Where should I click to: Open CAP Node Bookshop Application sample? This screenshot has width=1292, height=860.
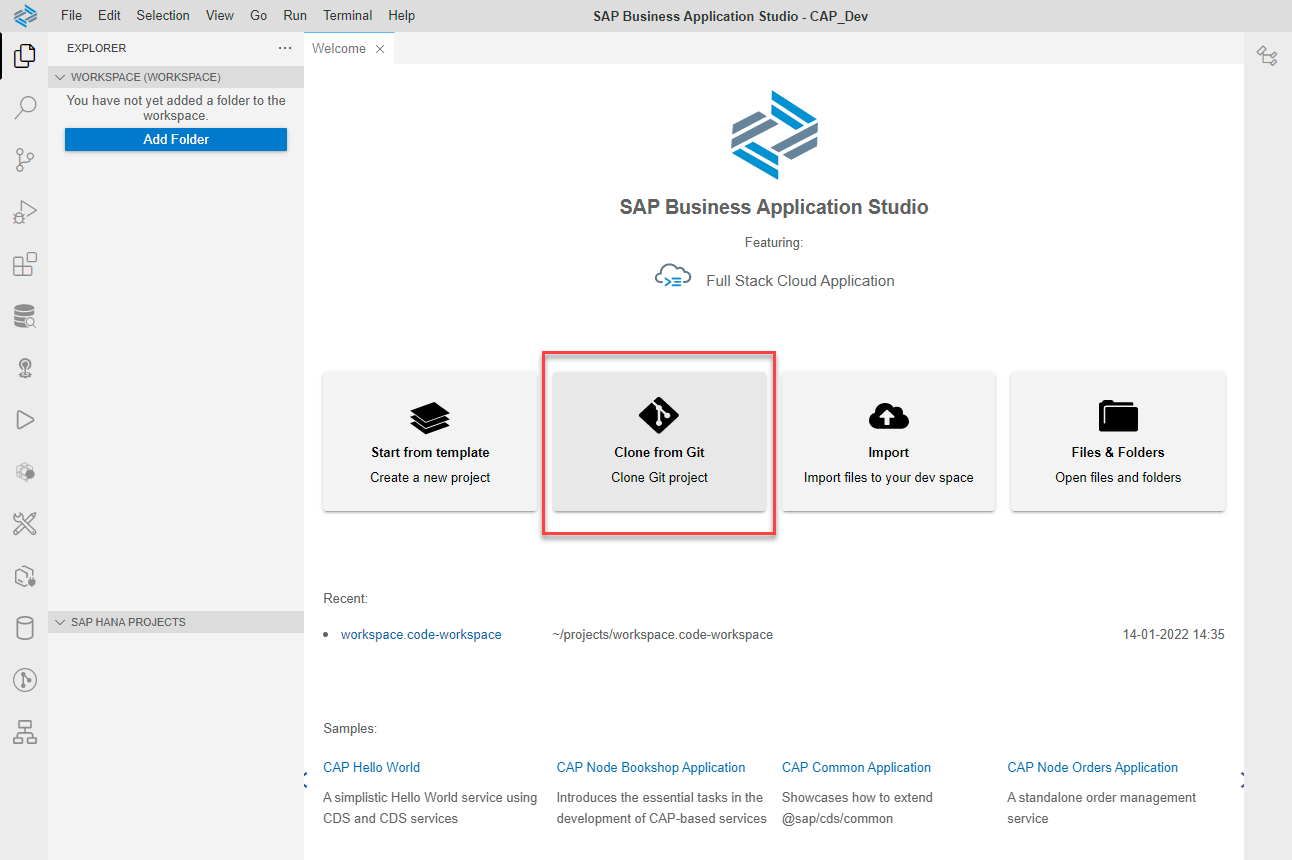651,768
